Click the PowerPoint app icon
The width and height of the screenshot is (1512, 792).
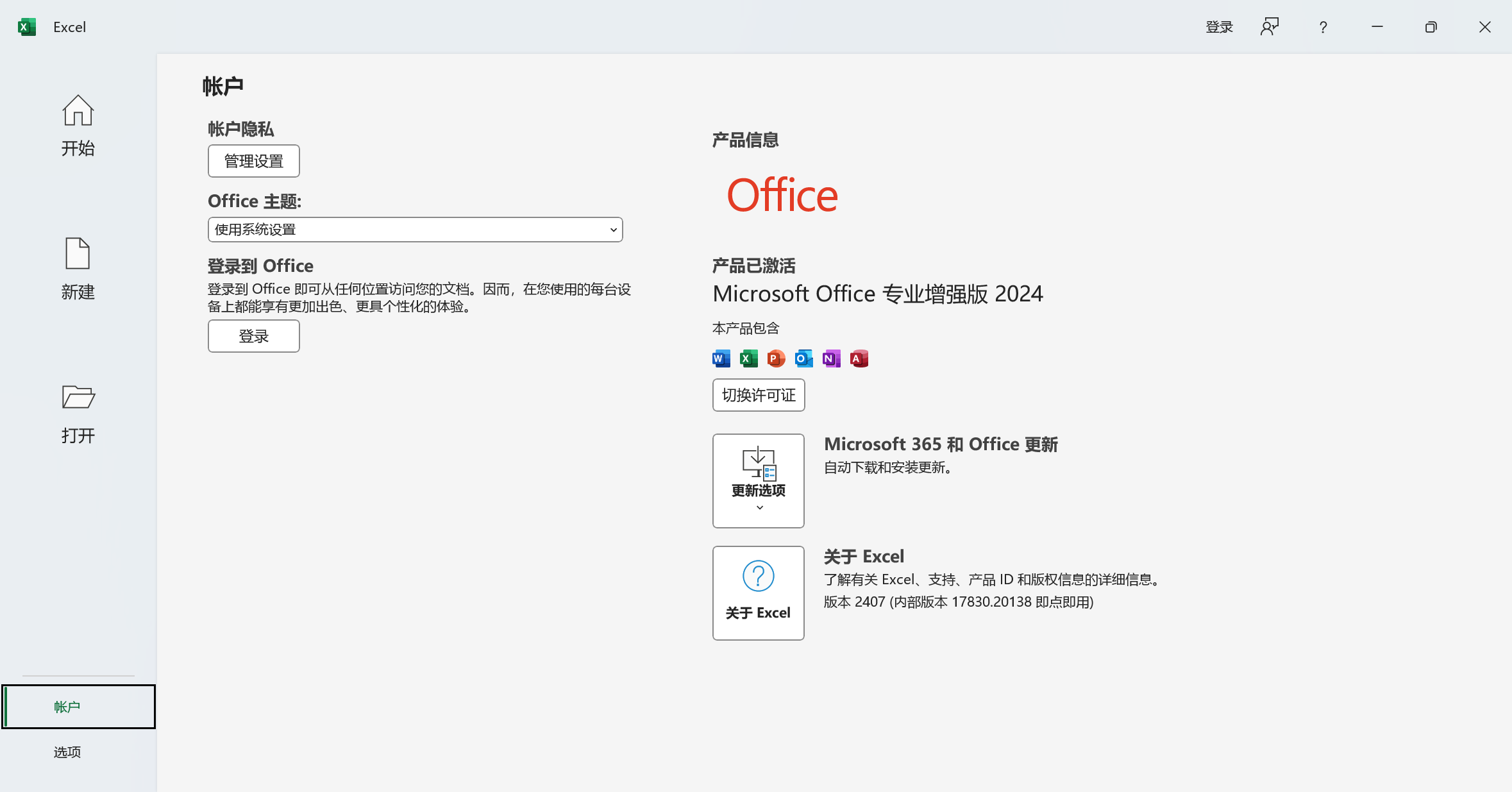[776, 358]
